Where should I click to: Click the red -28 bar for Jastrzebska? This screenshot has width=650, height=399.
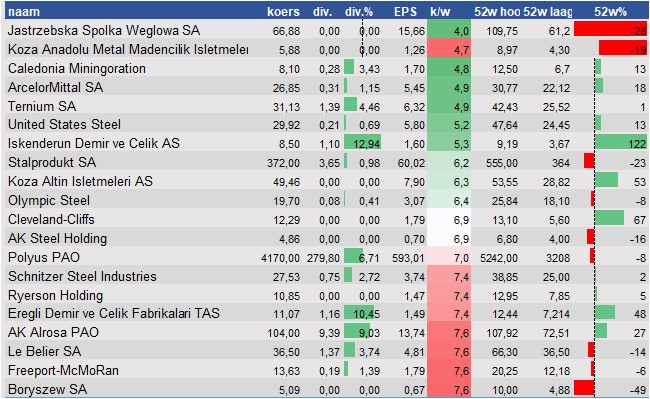click(610, 29)
